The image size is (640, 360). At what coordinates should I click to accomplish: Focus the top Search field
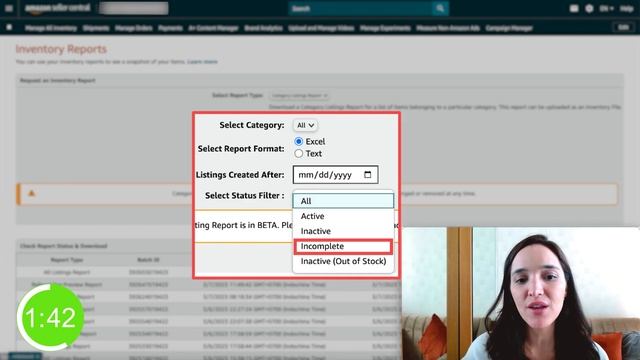(x=360, y=9)
